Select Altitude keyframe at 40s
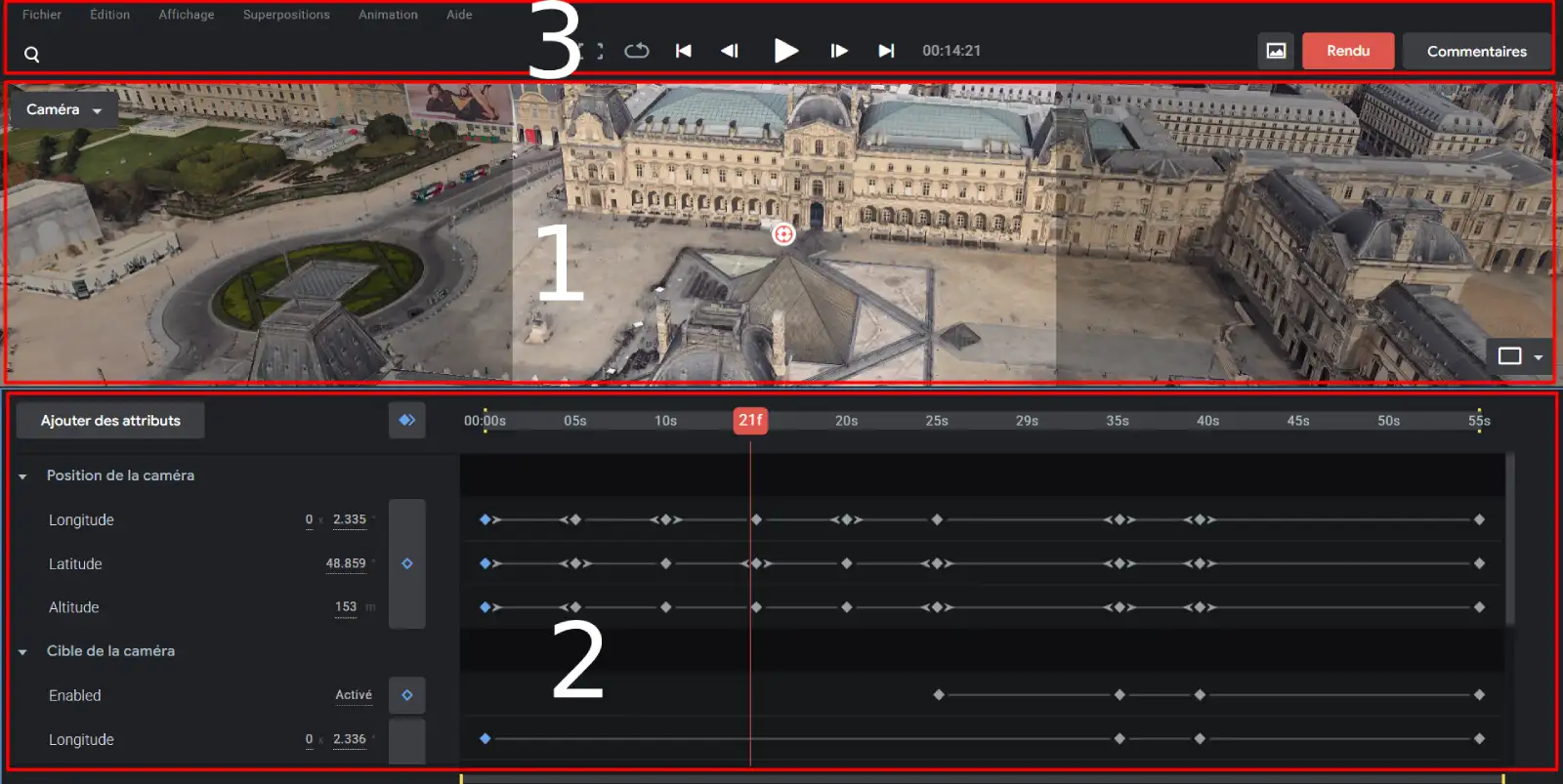1563x784 pixels. click(x=1200, y=607)
